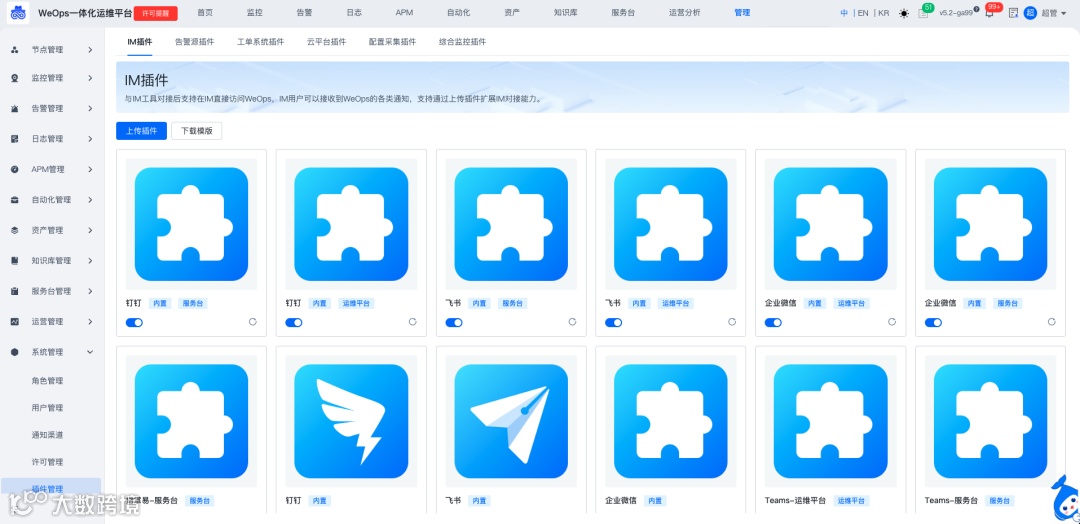
Task: Click the 监控管理 sidebar icon
Action: [14, 78]
